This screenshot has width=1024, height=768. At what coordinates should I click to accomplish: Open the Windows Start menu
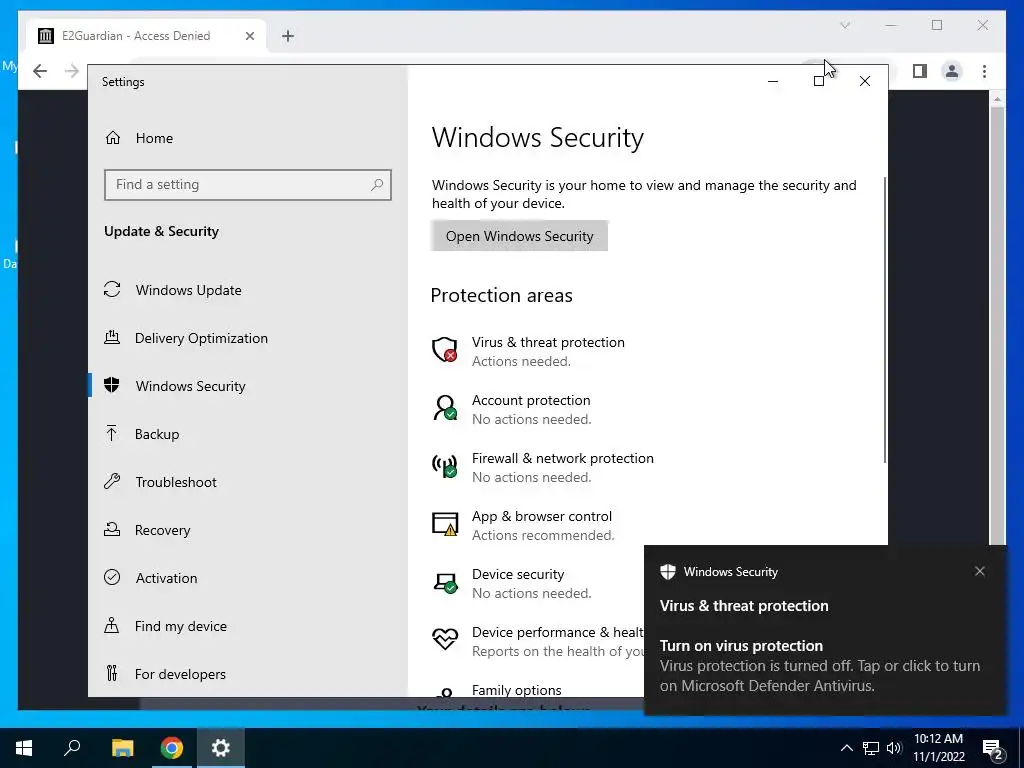[24, 748]
